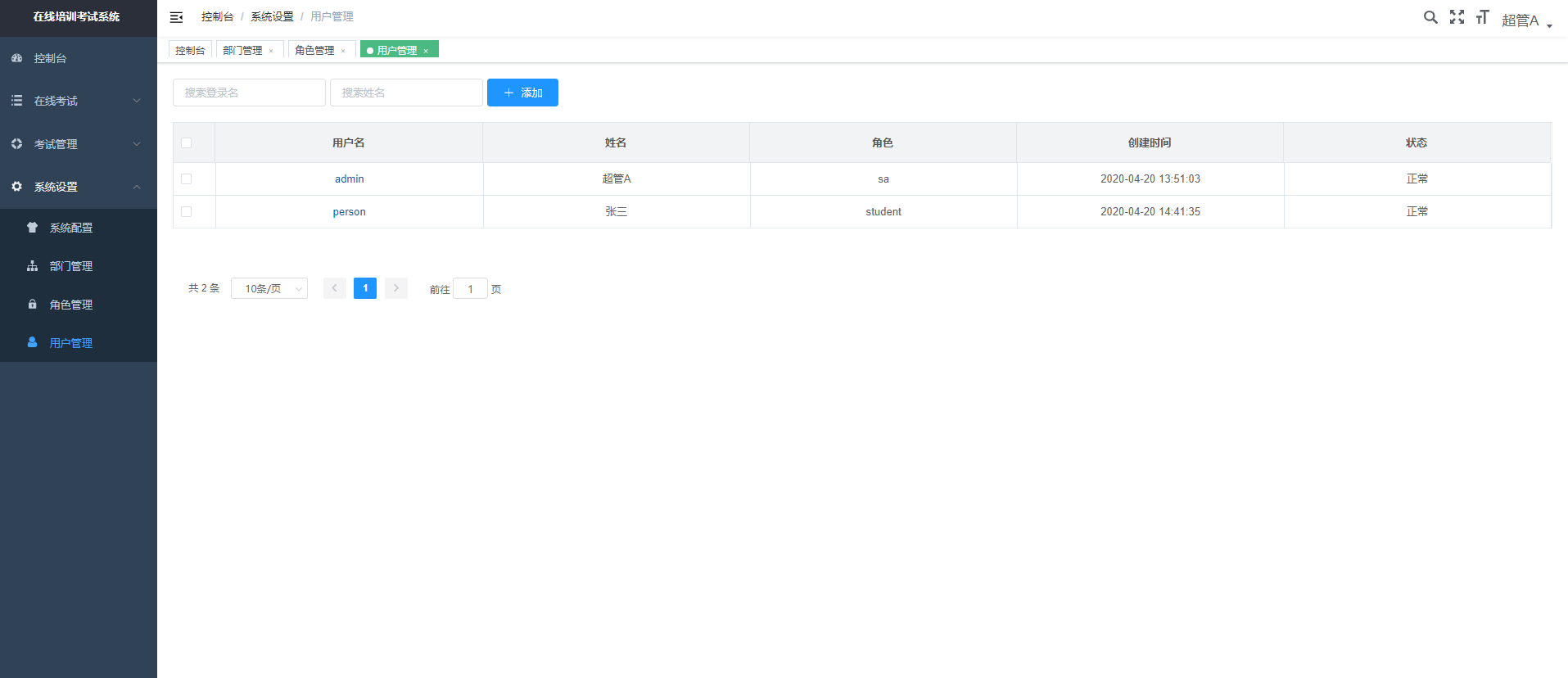This screenshot has height=678, width=1568.
Task: Click the 张三 name cell
Action: [617, 211]
